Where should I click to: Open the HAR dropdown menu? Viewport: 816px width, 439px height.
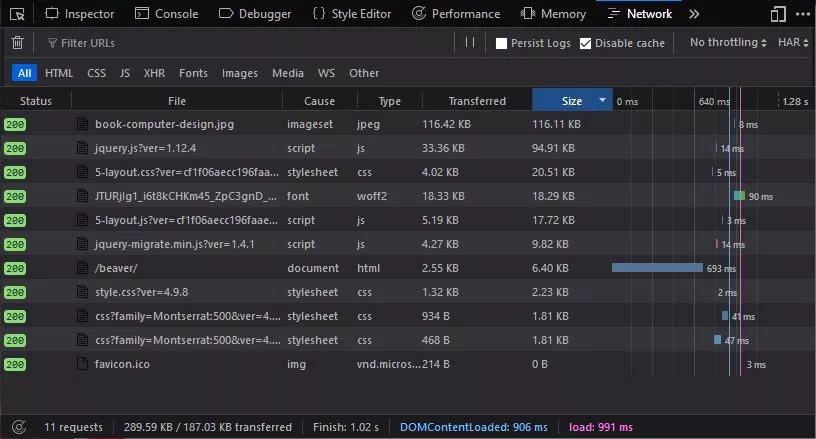pyautogui.click(x=794, y=43)
